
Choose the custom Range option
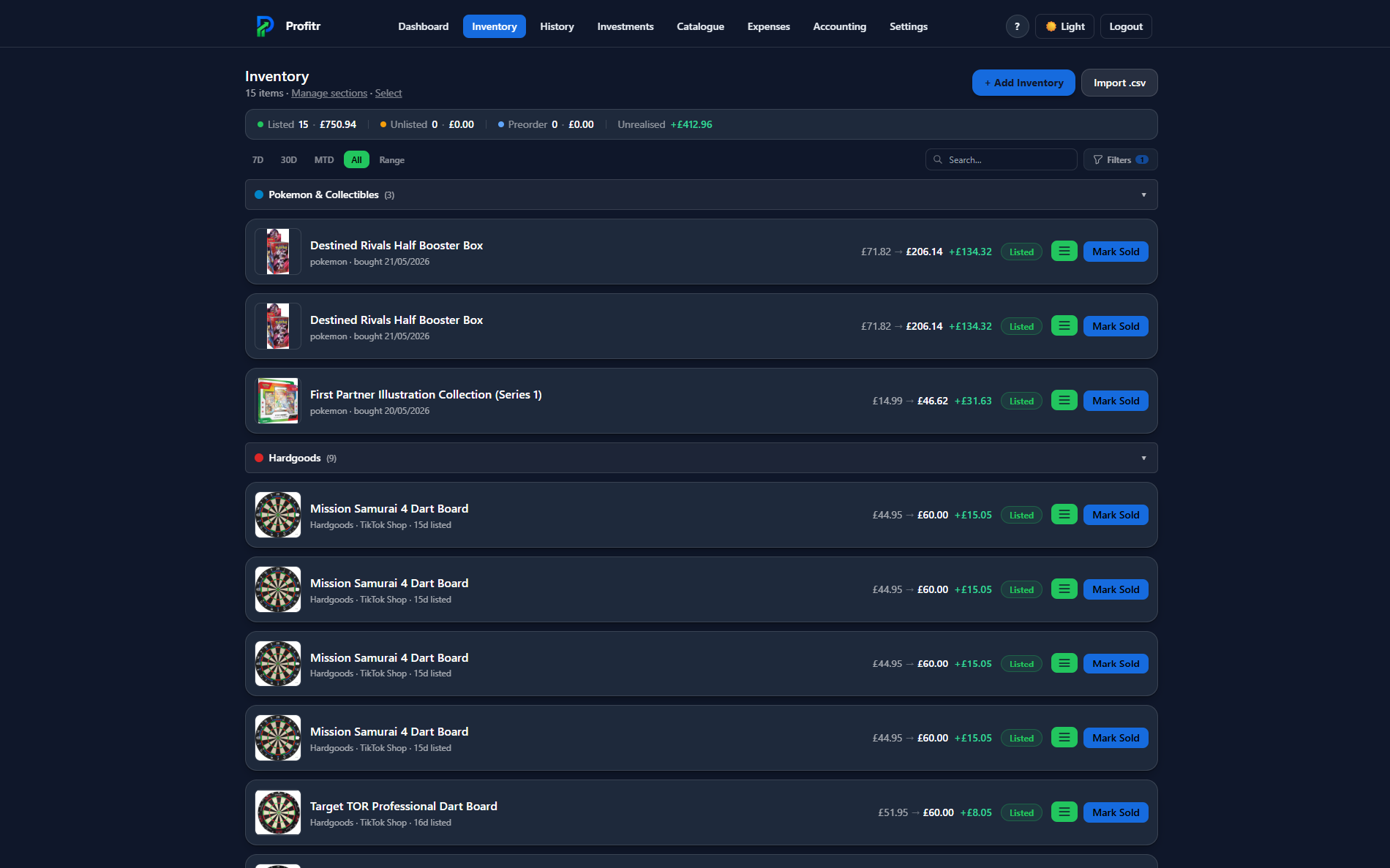click(x=392, y=159)
